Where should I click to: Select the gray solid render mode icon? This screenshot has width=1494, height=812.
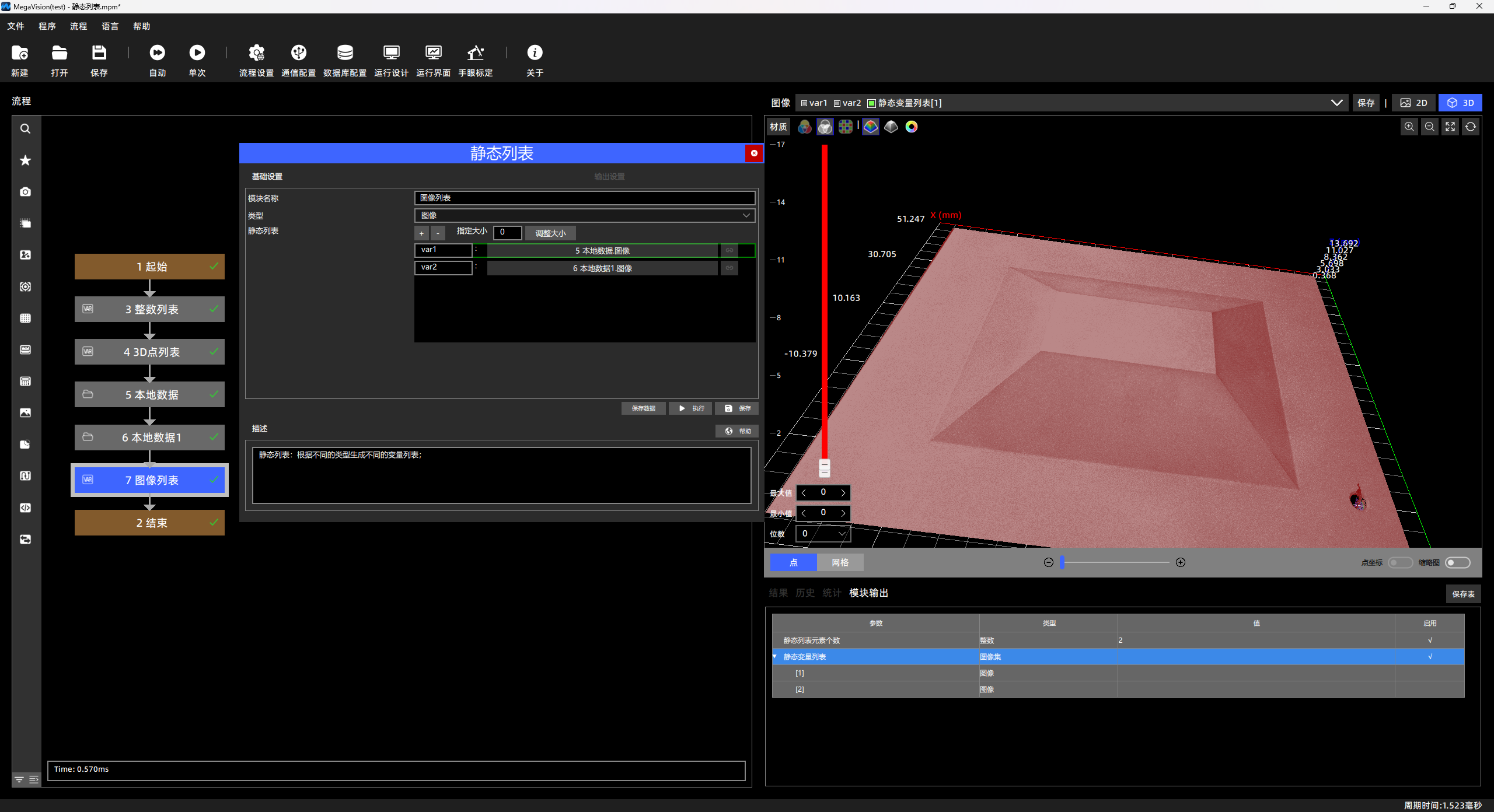click(x=891, y=127)
